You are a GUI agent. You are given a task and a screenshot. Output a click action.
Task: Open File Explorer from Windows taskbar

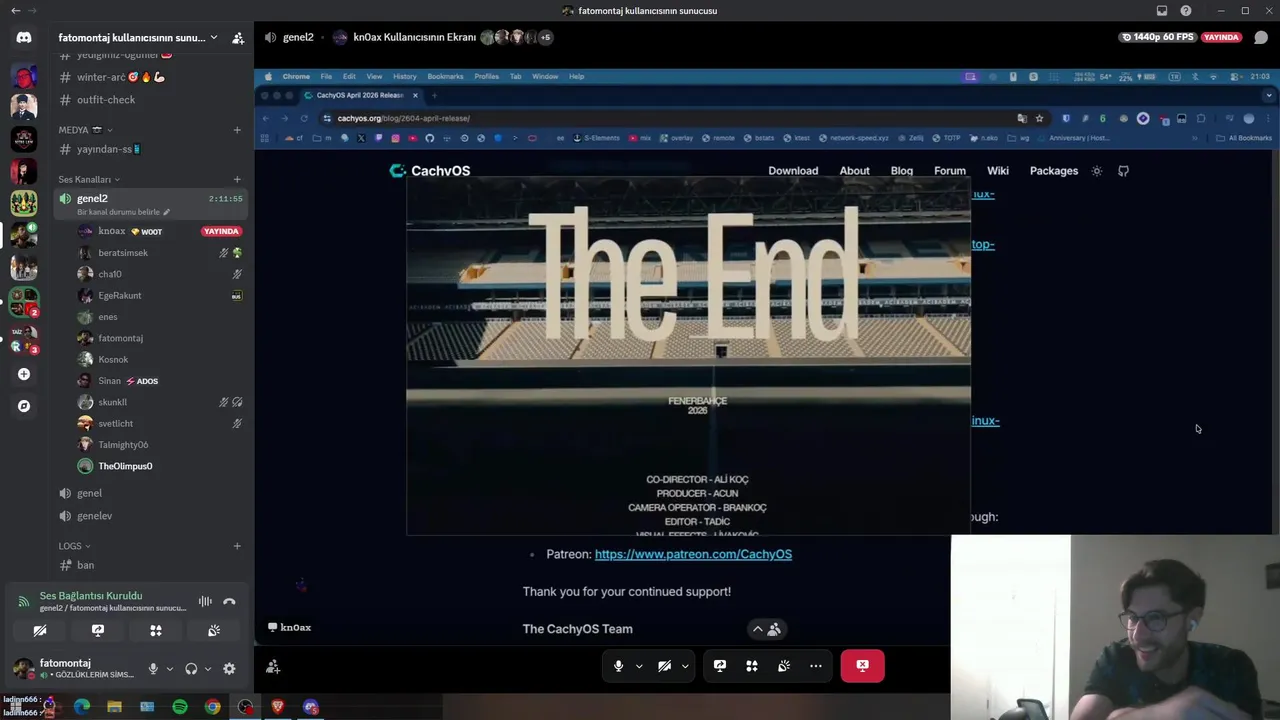tap(114, 707)
